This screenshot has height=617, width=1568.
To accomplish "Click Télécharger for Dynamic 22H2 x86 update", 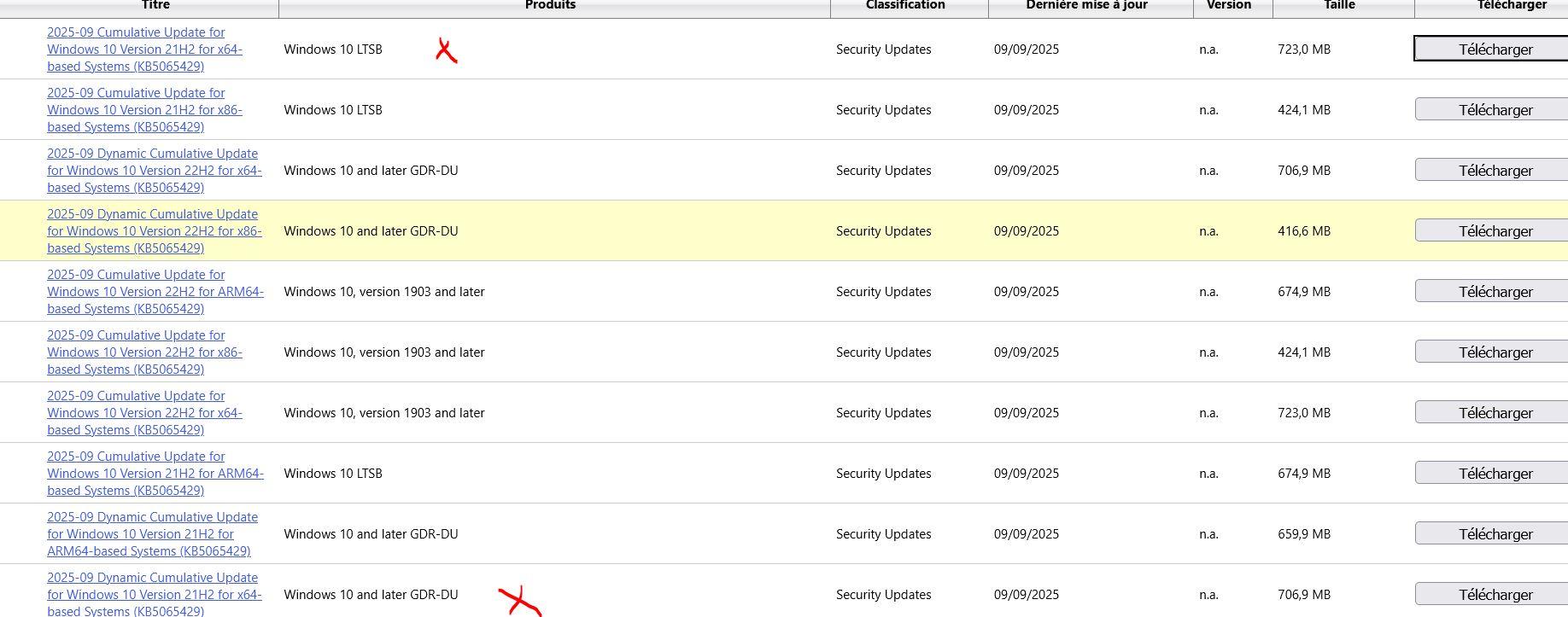I will coord(1491,230).
